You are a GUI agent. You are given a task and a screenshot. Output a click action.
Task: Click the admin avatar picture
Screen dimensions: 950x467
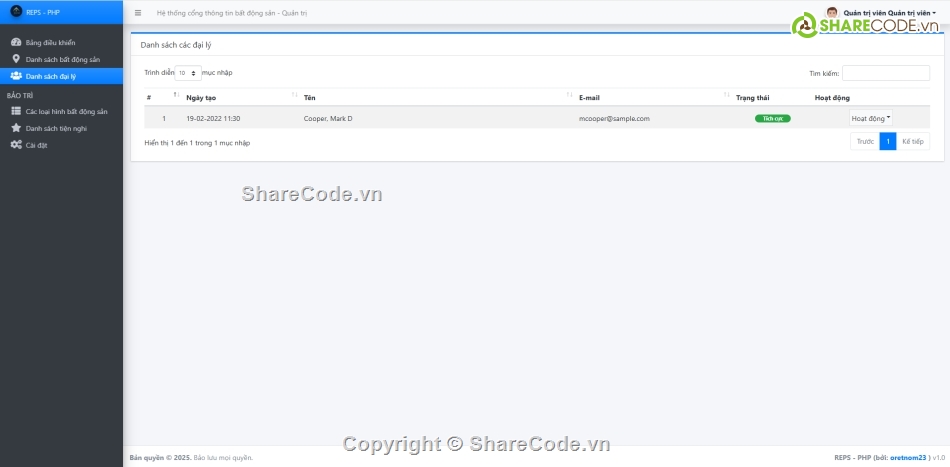coord(832,12)
